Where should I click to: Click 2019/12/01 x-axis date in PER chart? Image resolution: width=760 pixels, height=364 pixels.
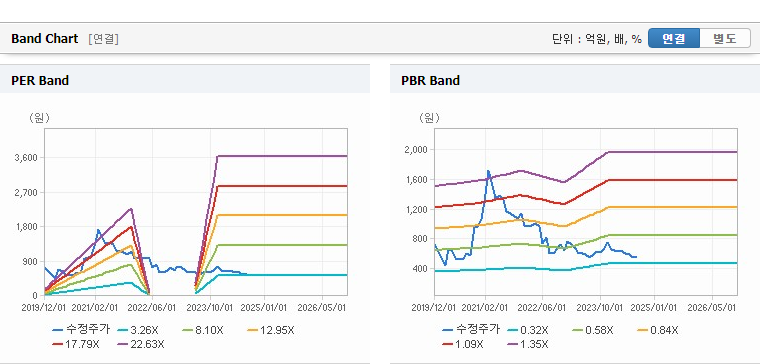click(45, 308)
